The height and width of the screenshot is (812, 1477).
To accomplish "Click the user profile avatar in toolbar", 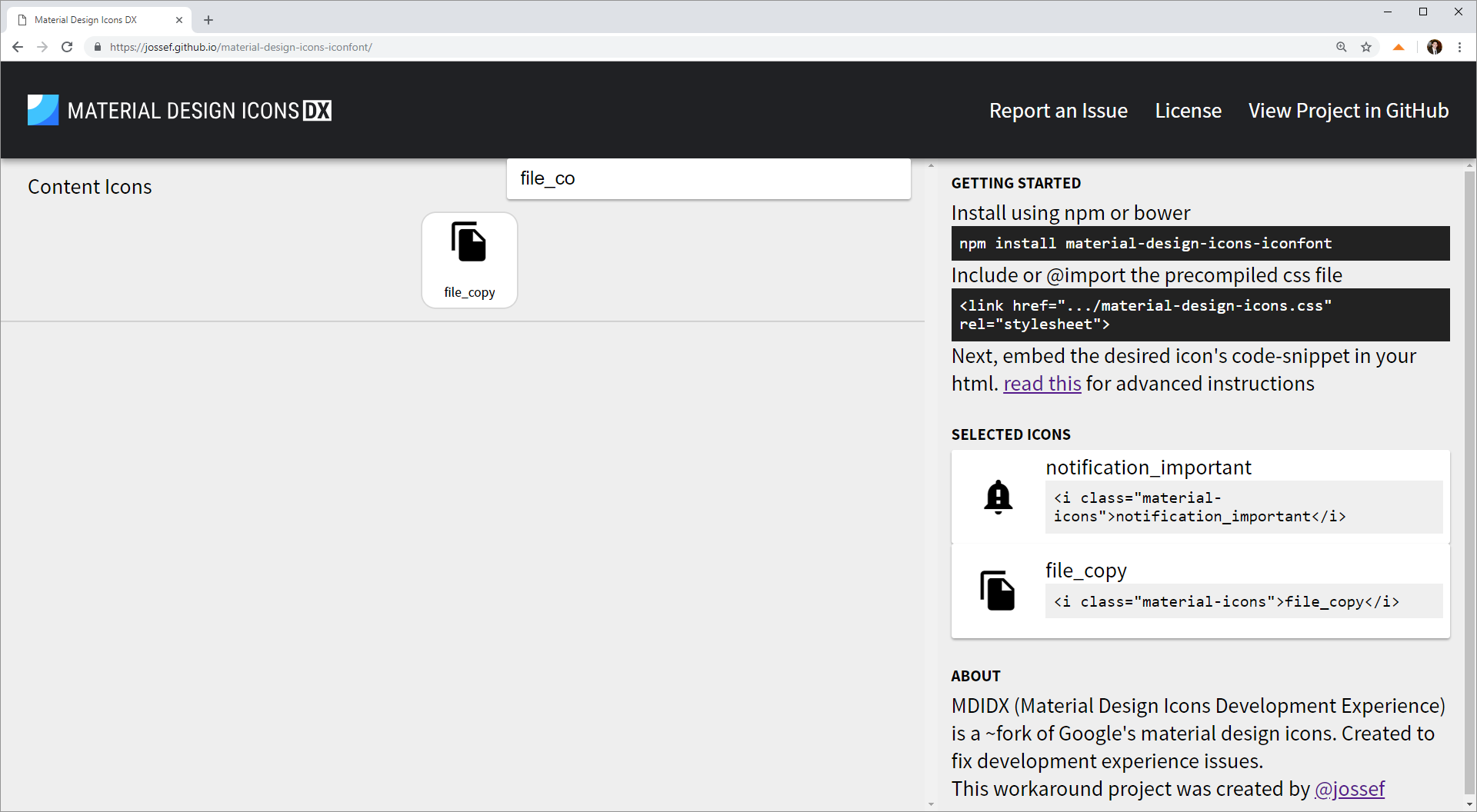I will pyautogui.click(x=1435, y=47).
